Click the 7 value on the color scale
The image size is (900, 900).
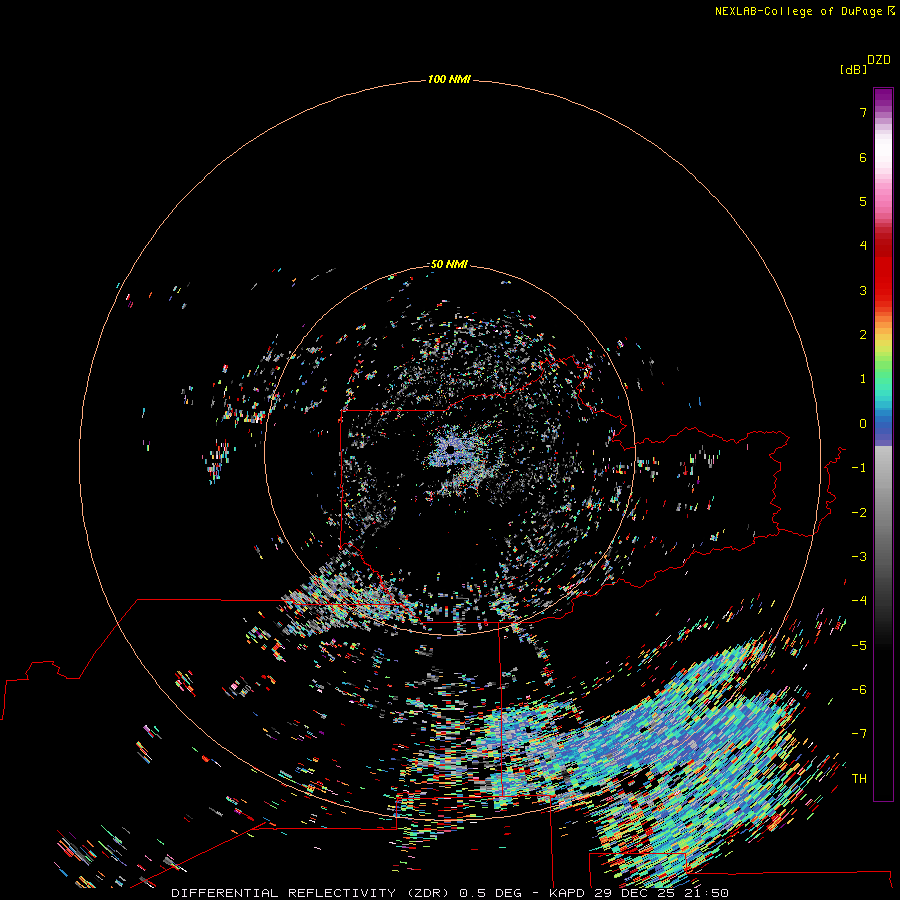[863, 112]
